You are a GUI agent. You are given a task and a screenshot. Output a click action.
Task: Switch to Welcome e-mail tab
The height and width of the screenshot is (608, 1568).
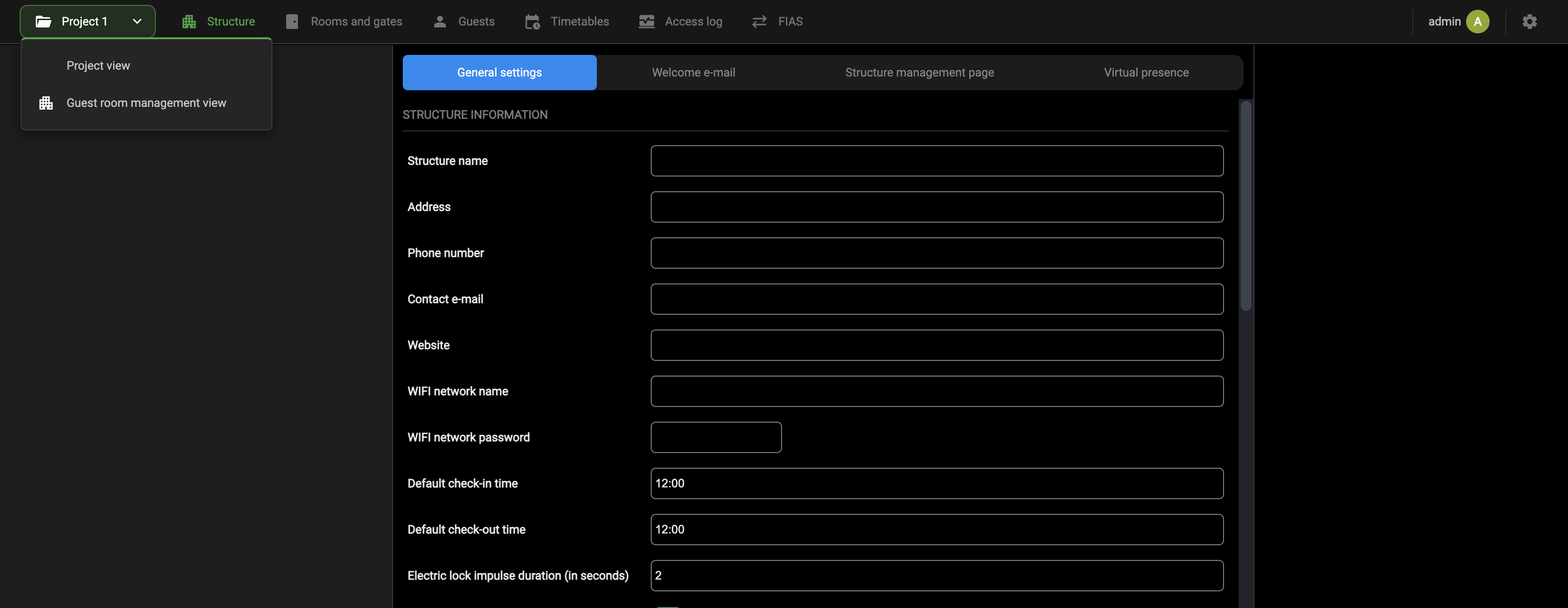point(693,73)
